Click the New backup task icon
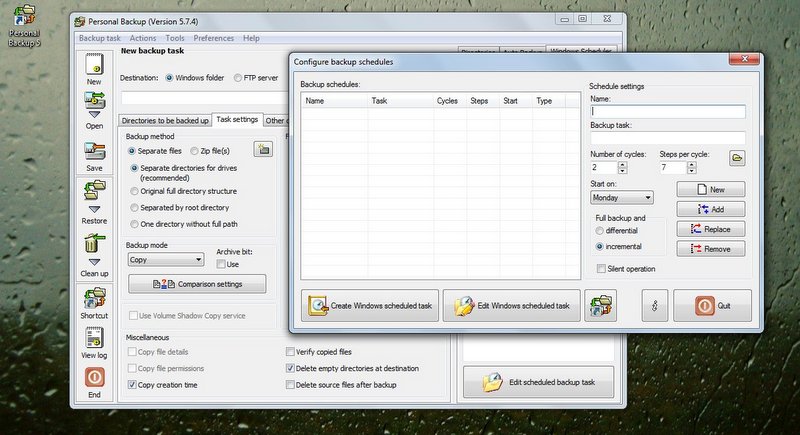The height and width of the screenshot is (435, 800). 94,64
